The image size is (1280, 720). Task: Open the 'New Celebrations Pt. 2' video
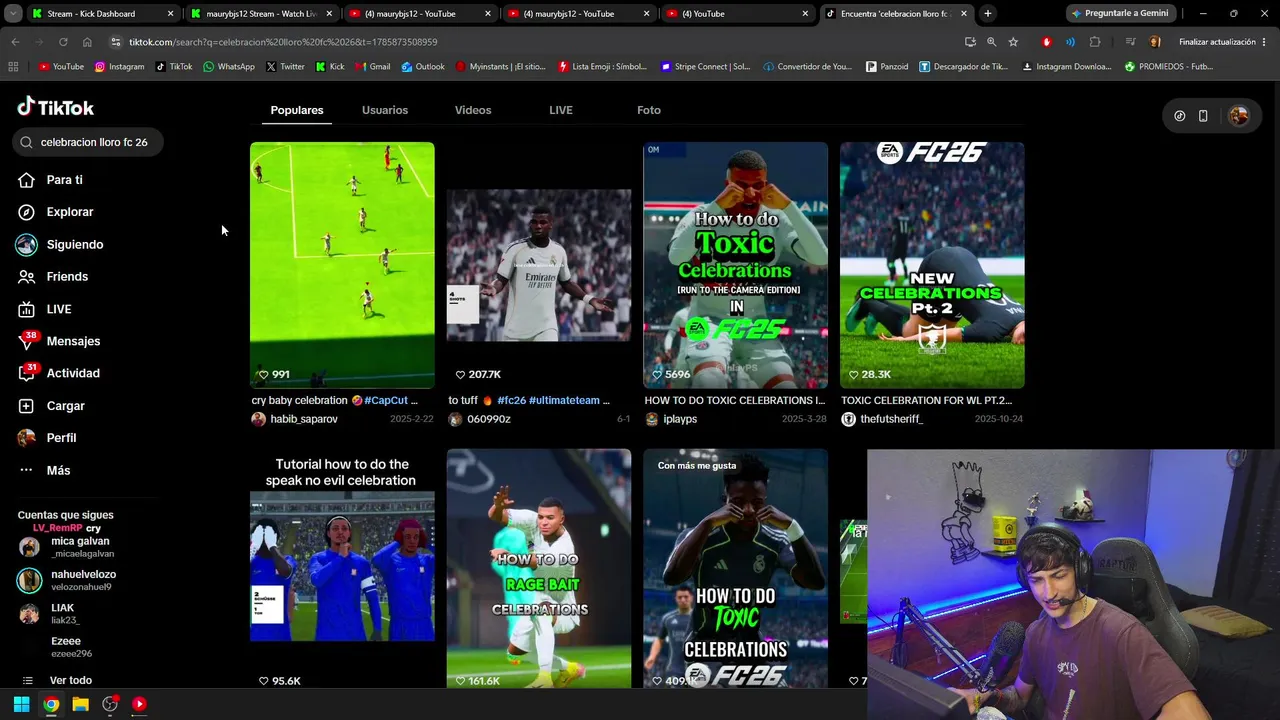click(x=932, y=265)
